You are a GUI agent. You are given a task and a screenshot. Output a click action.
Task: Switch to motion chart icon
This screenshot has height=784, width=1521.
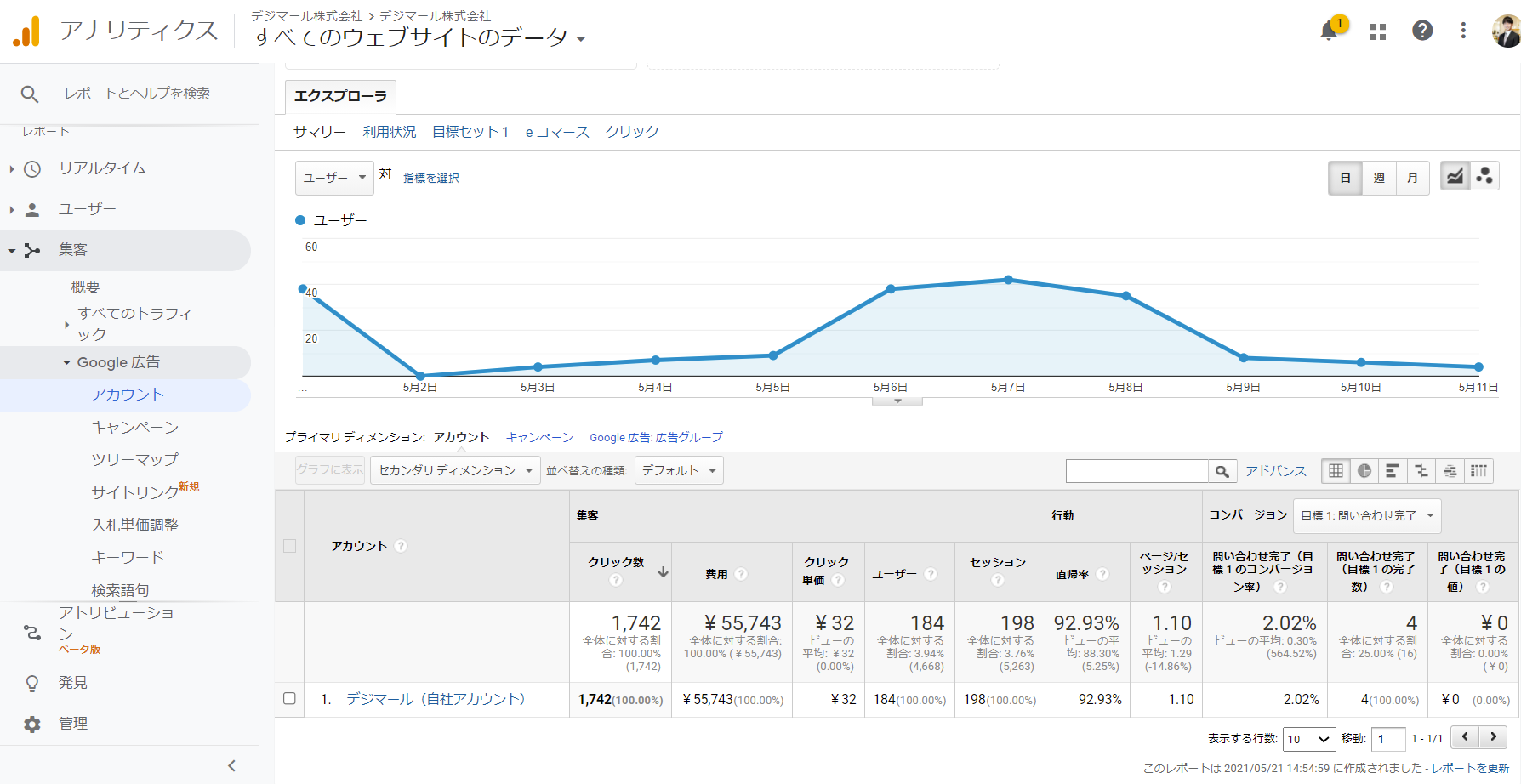tap(1484, 176)
